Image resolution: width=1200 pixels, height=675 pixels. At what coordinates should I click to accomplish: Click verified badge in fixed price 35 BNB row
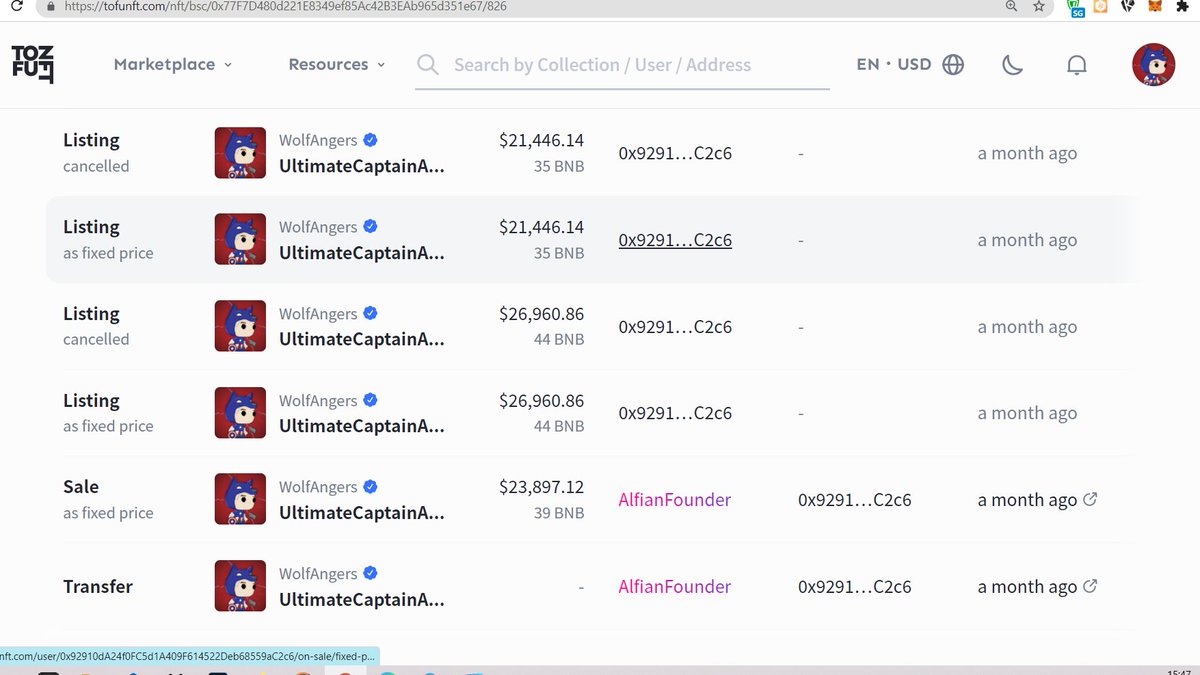click(x=370, y=226)
